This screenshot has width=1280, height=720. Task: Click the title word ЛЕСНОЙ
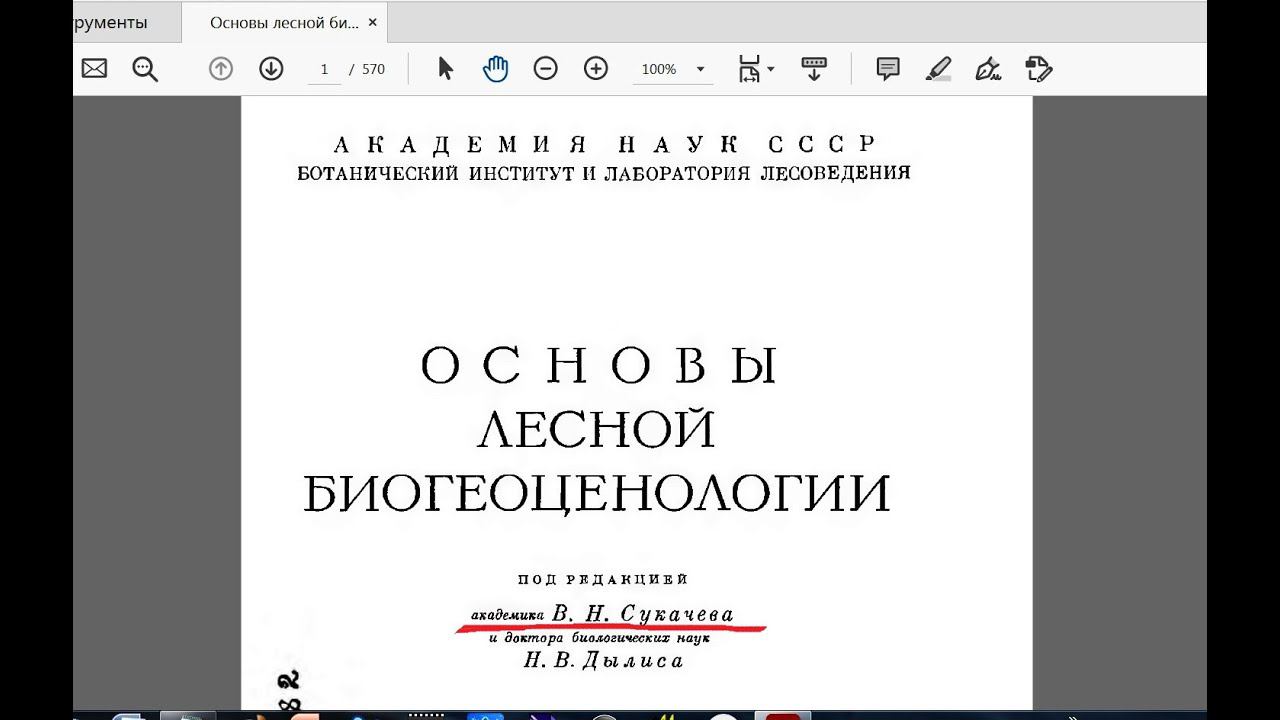coord(597,430)
